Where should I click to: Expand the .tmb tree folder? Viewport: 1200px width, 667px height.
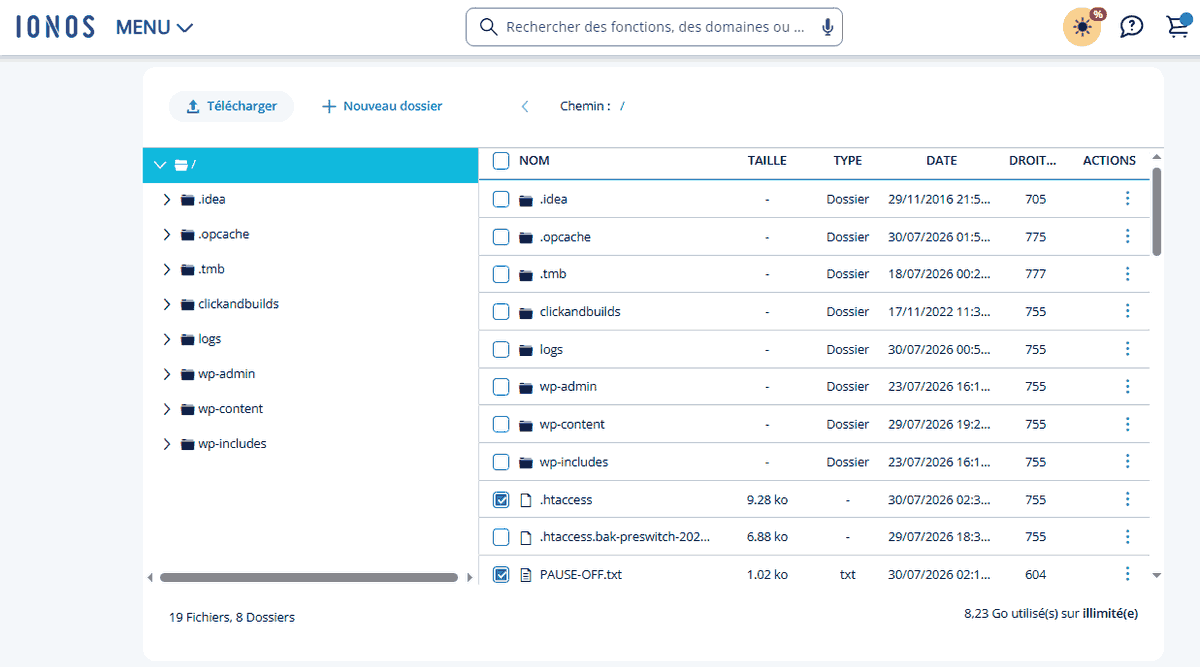click(x=167, y=270)
